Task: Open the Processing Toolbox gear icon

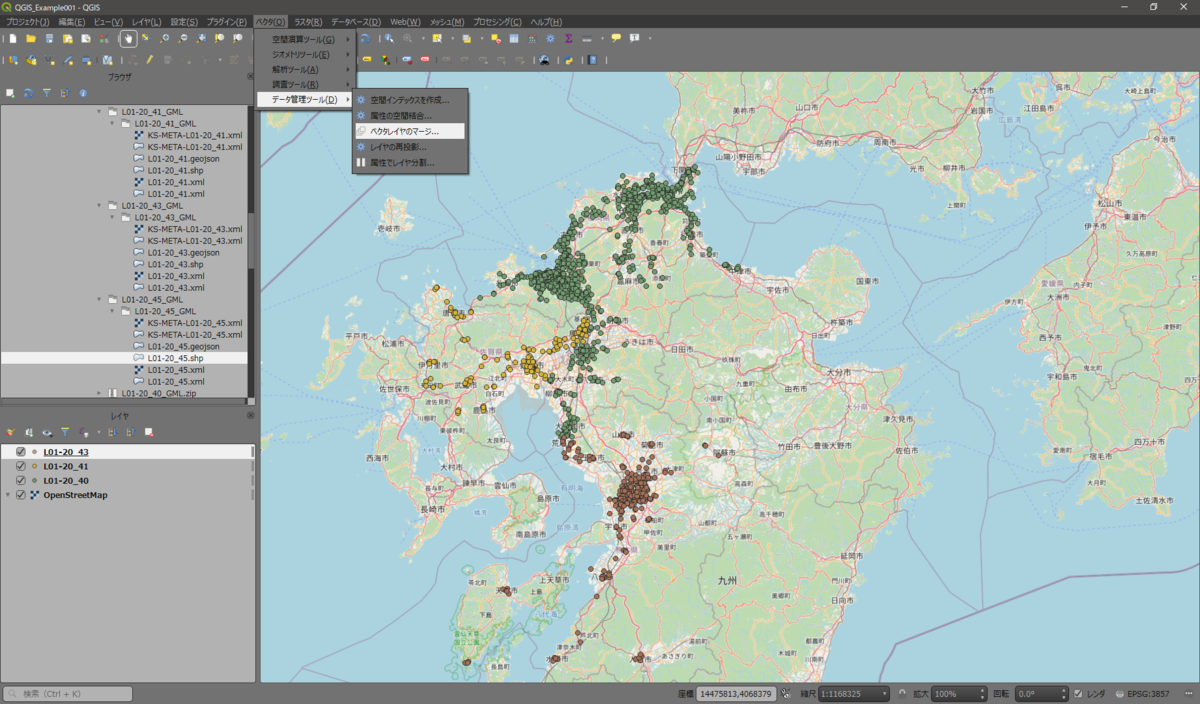Action: [550, 38]
